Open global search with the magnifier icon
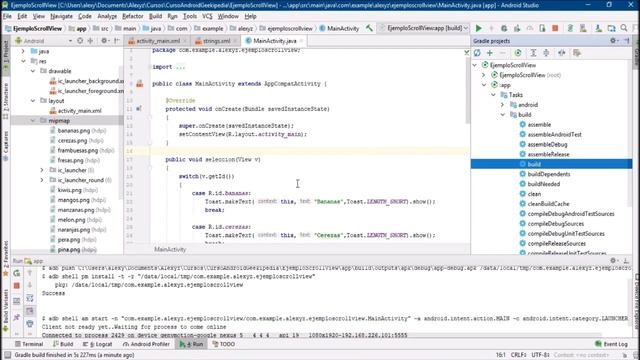This screenshot has height=360, width=640. point(624,28)
